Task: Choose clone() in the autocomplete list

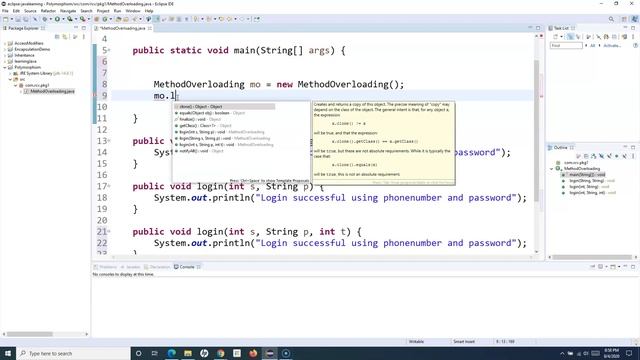Action: [x=224, y=107]
